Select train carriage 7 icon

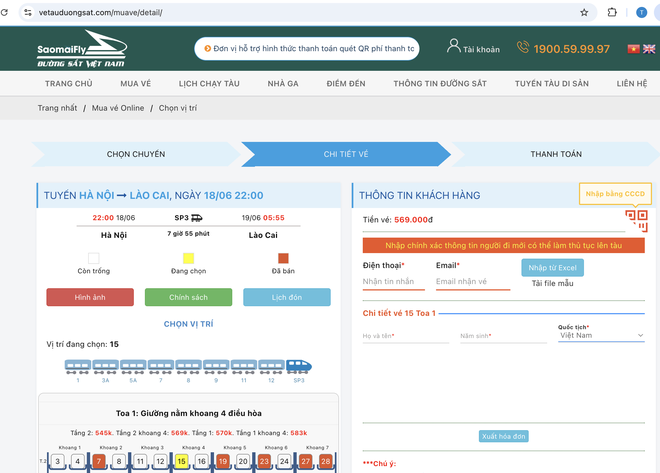pos(161,367)
